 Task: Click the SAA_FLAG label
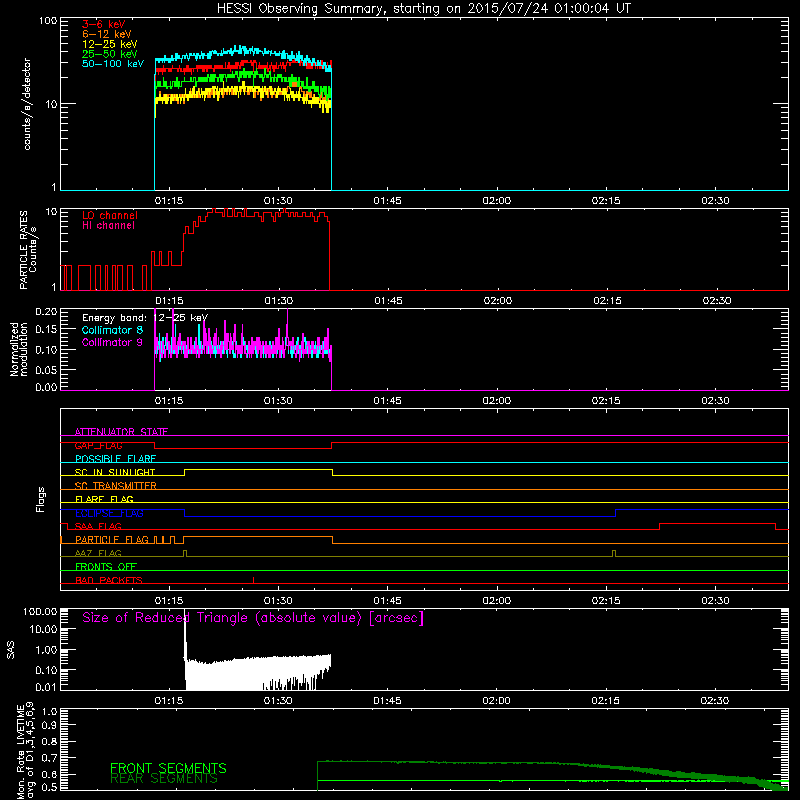(98, 527)
